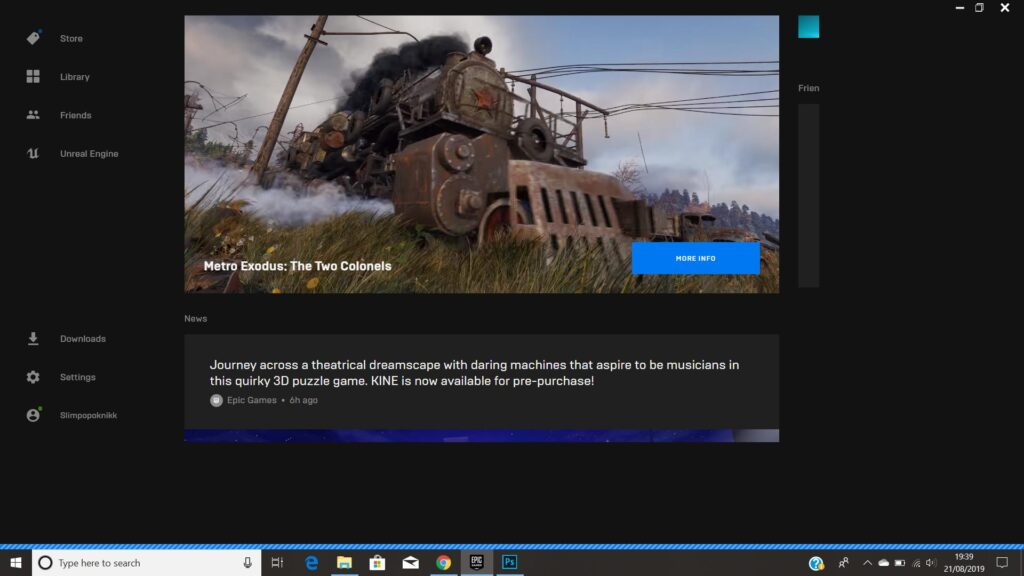1024x576 pixels.
Task: Click the Metro Exodus: The Two Colonels title
Action: [297, 266]
